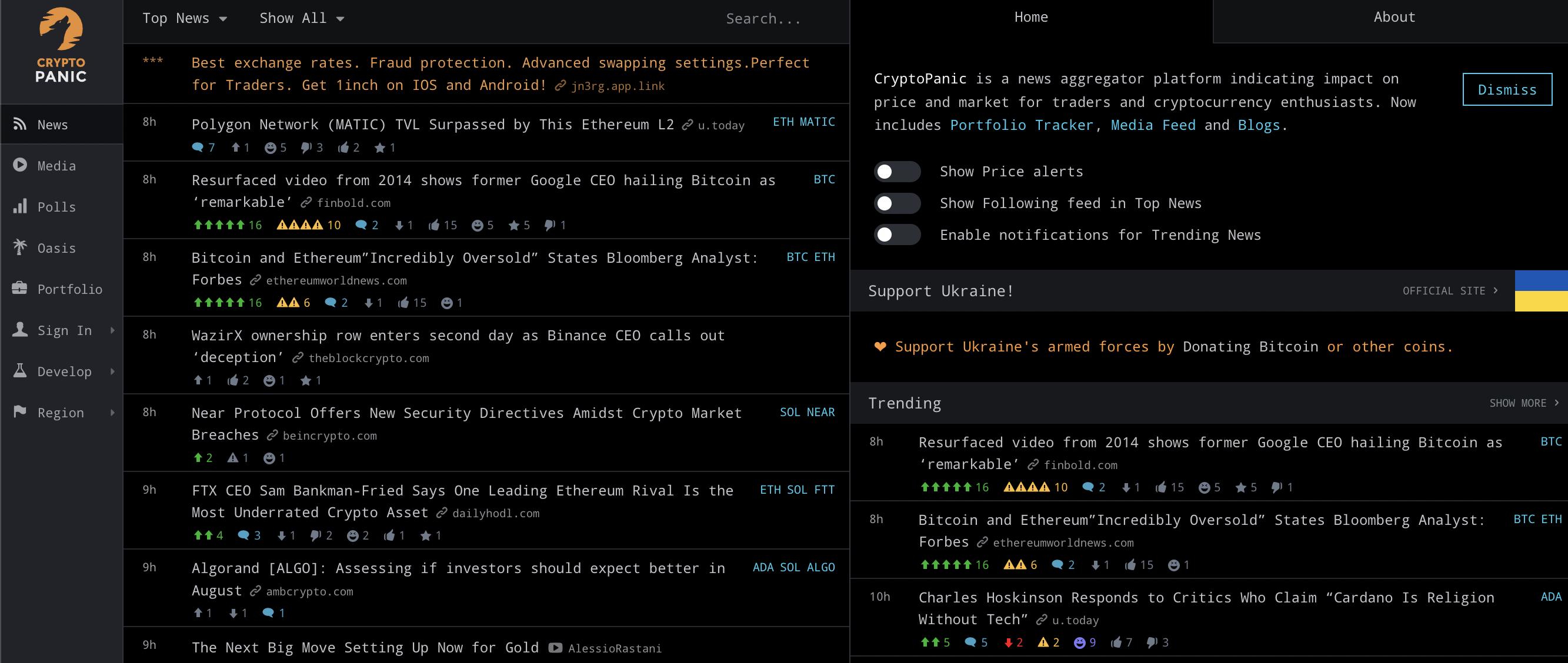Click the NEAR currency tag
The width and height of the screenshot is (1568, 663).
820,413
